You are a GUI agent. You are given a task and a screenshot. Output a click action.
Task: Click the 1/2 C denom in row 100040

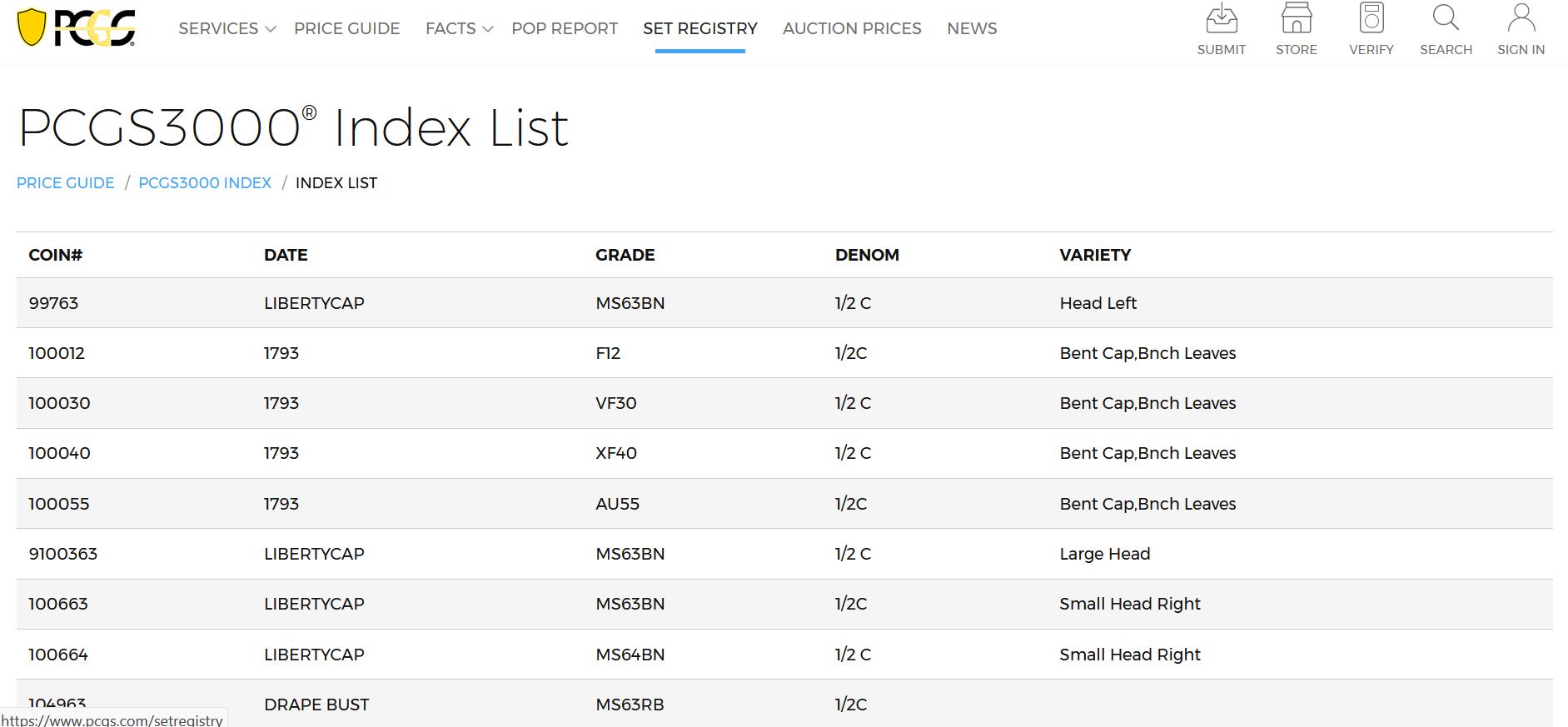pos(853,453)
